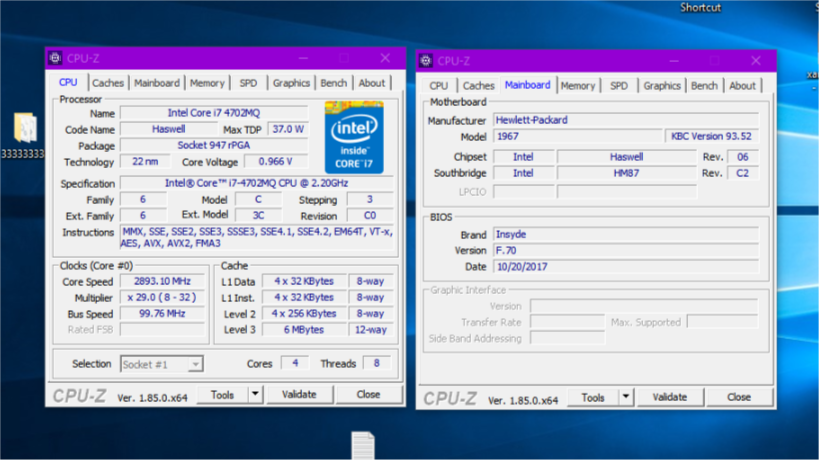The width and height of the screenshot is (819, 460).
Task: Close the left CPU-Z window with X
Action: point(385,59)
